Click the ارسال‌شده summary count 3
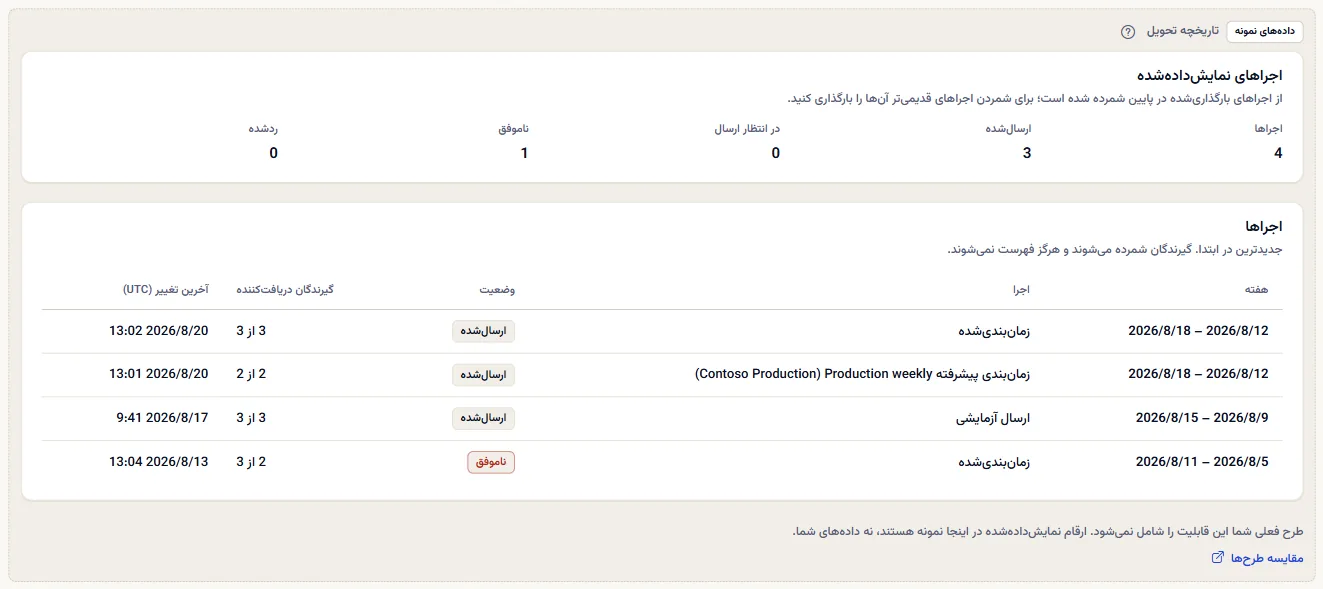Viewport: 1323px width, 589px height. (x=1026, y=153)
